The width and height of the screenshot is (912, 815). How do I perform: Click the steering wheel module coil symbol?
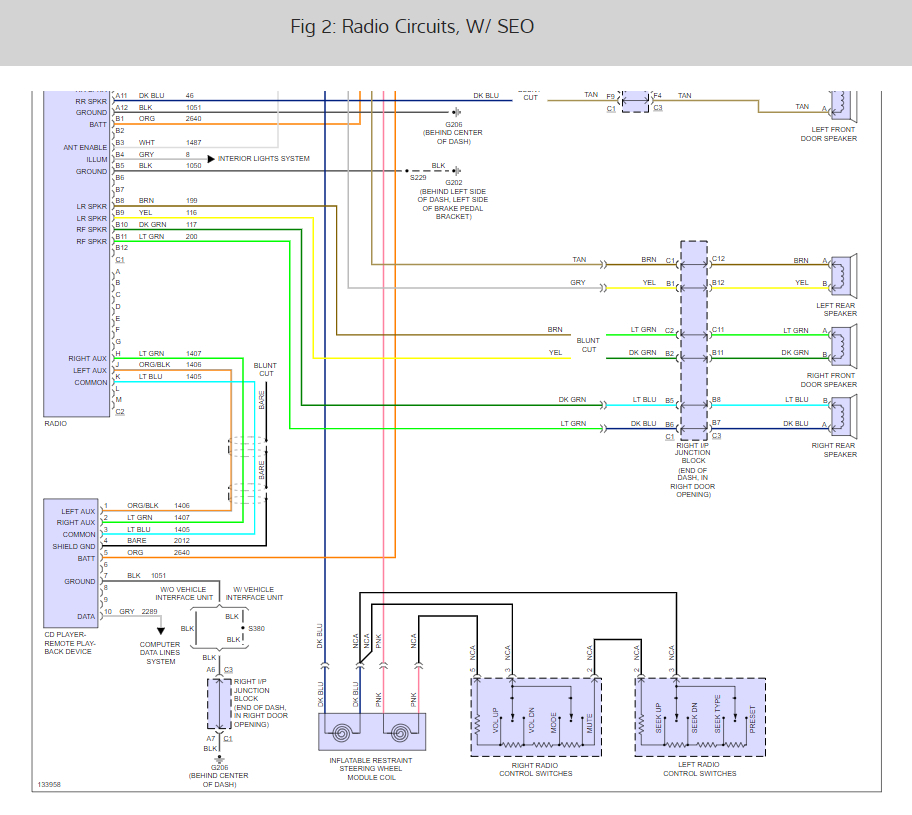point(372,731)
